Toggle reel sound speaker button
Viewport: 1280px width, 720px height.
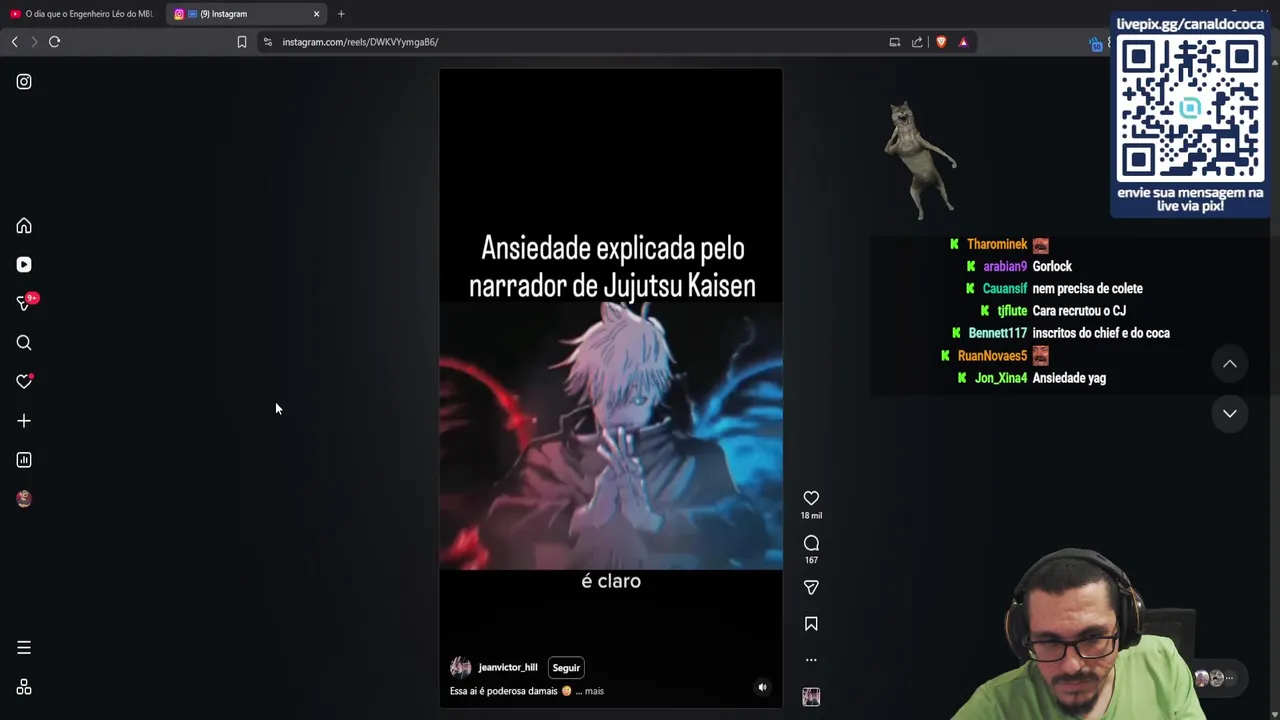pyautogui.click(x=762, y=687)
